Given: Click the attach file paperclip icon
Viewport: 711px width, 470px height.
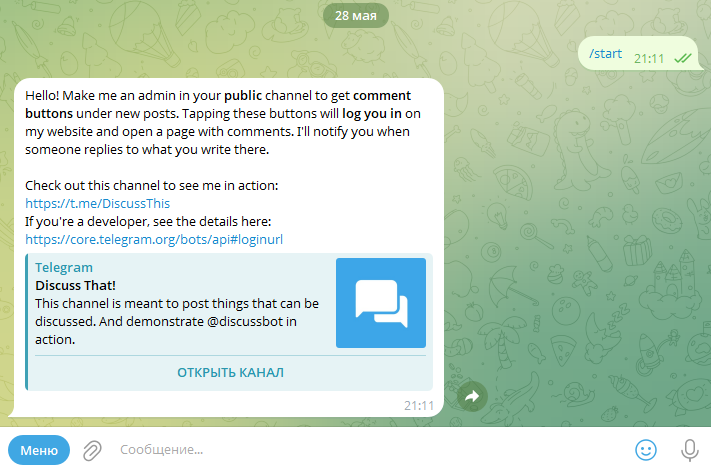Looking at the screenshot, I should (x=92, y=451).
